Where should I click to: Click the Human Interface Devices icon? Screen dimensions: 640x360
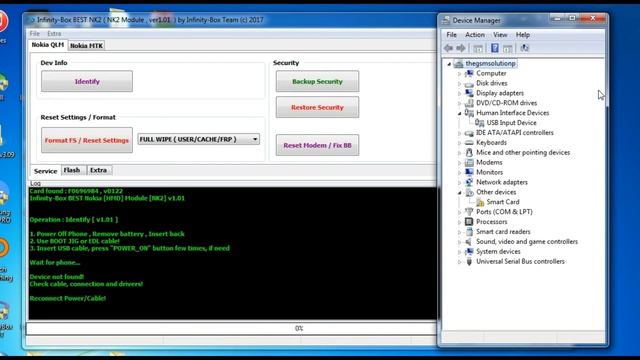(469, 113)
